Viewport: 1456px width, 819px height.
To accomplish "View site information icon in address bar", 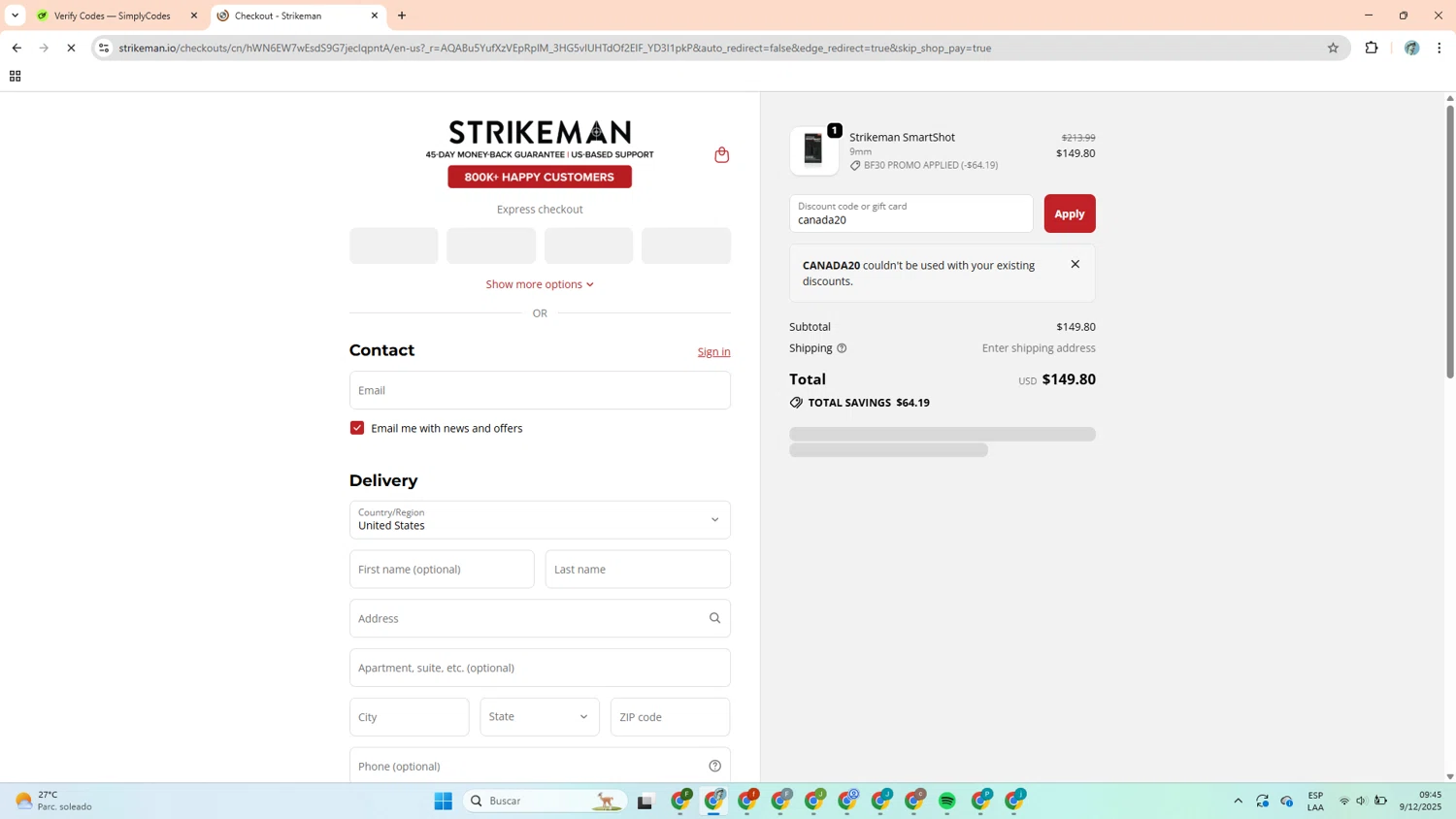I will (104, 48).
